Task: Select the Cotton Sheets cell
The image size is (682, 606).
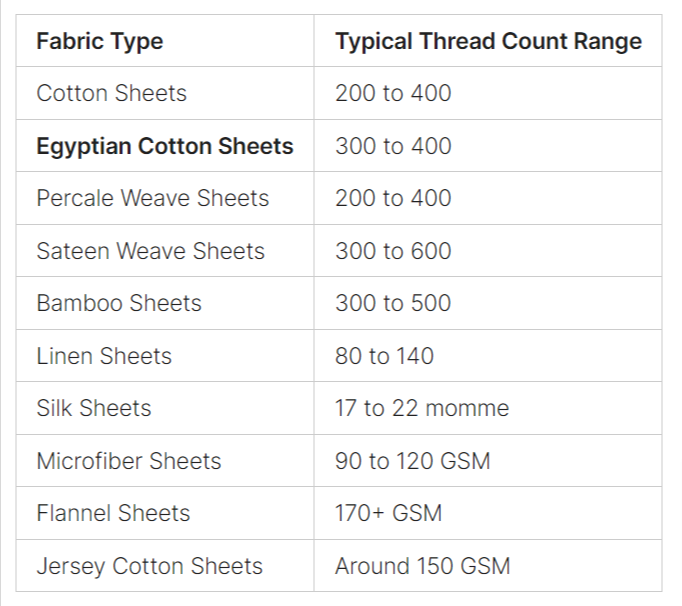Action: click(112, 94)
